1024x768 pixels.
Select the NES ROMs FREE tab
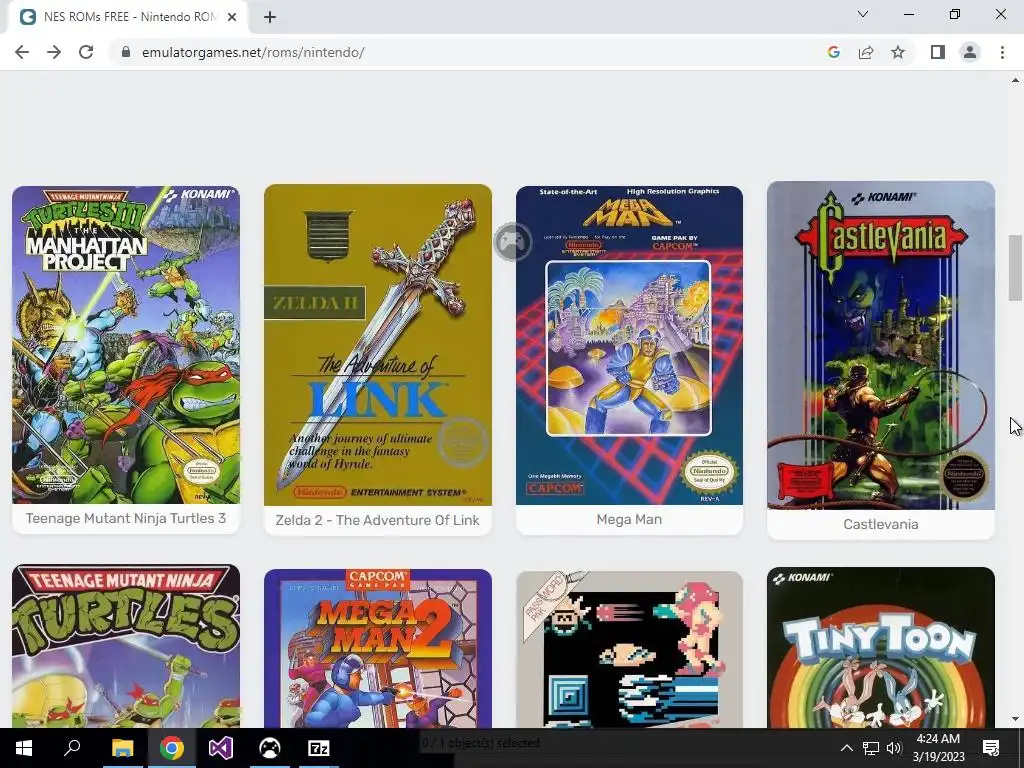click(127, 17)
